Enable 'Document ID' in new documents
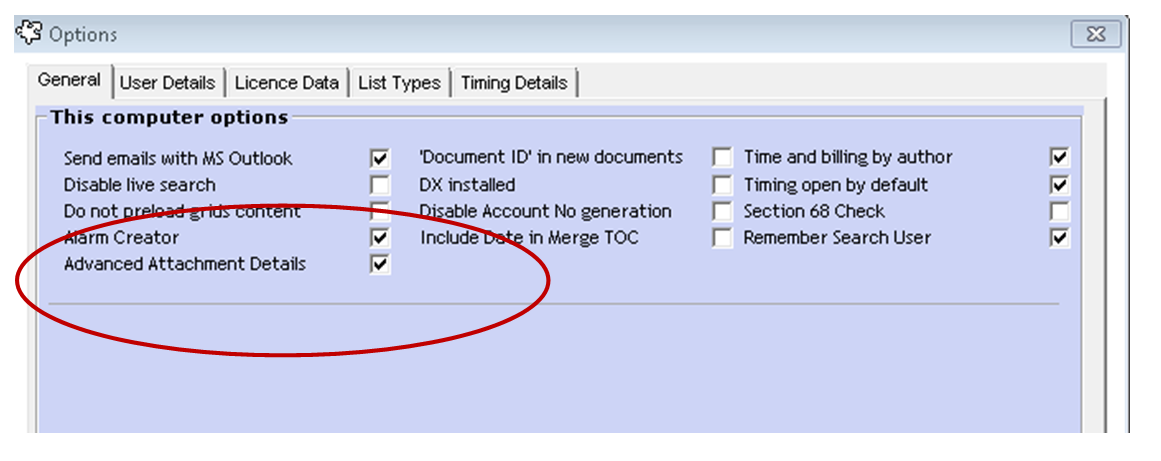1161x461 pixels. [722, 158]
